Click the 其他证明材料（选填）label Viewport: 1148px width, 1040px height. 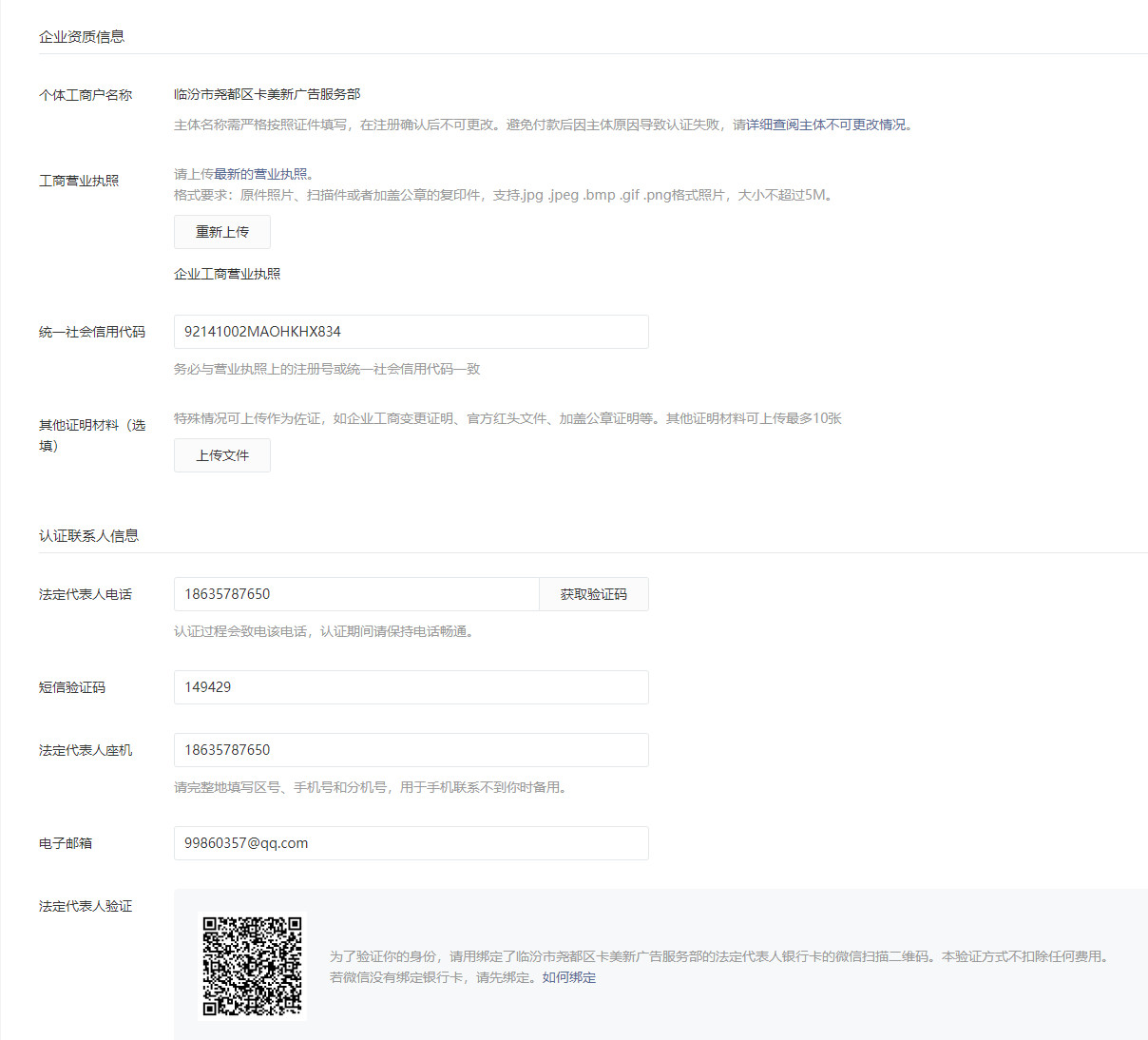92,435
